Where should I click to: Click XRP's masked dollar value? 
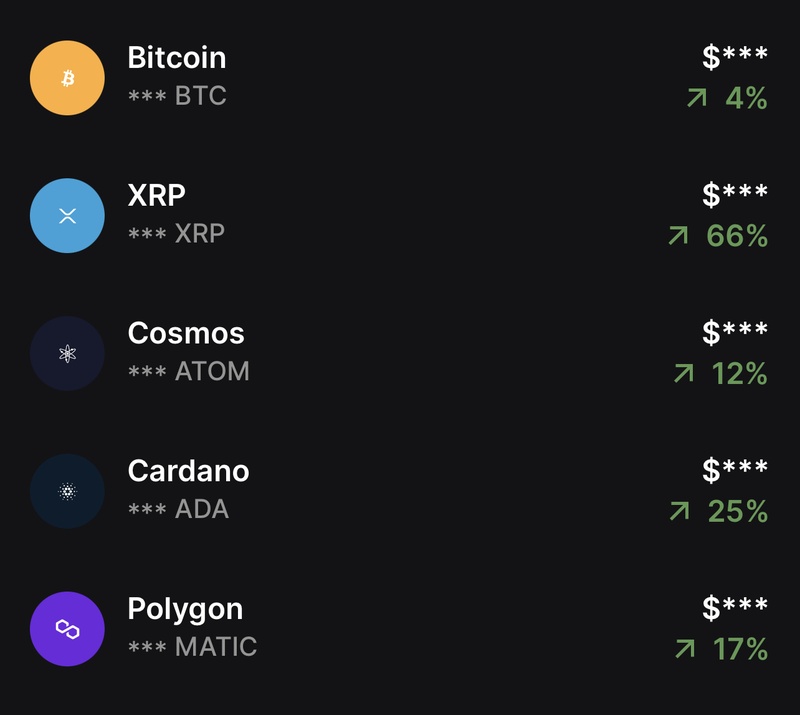(735, 195)
